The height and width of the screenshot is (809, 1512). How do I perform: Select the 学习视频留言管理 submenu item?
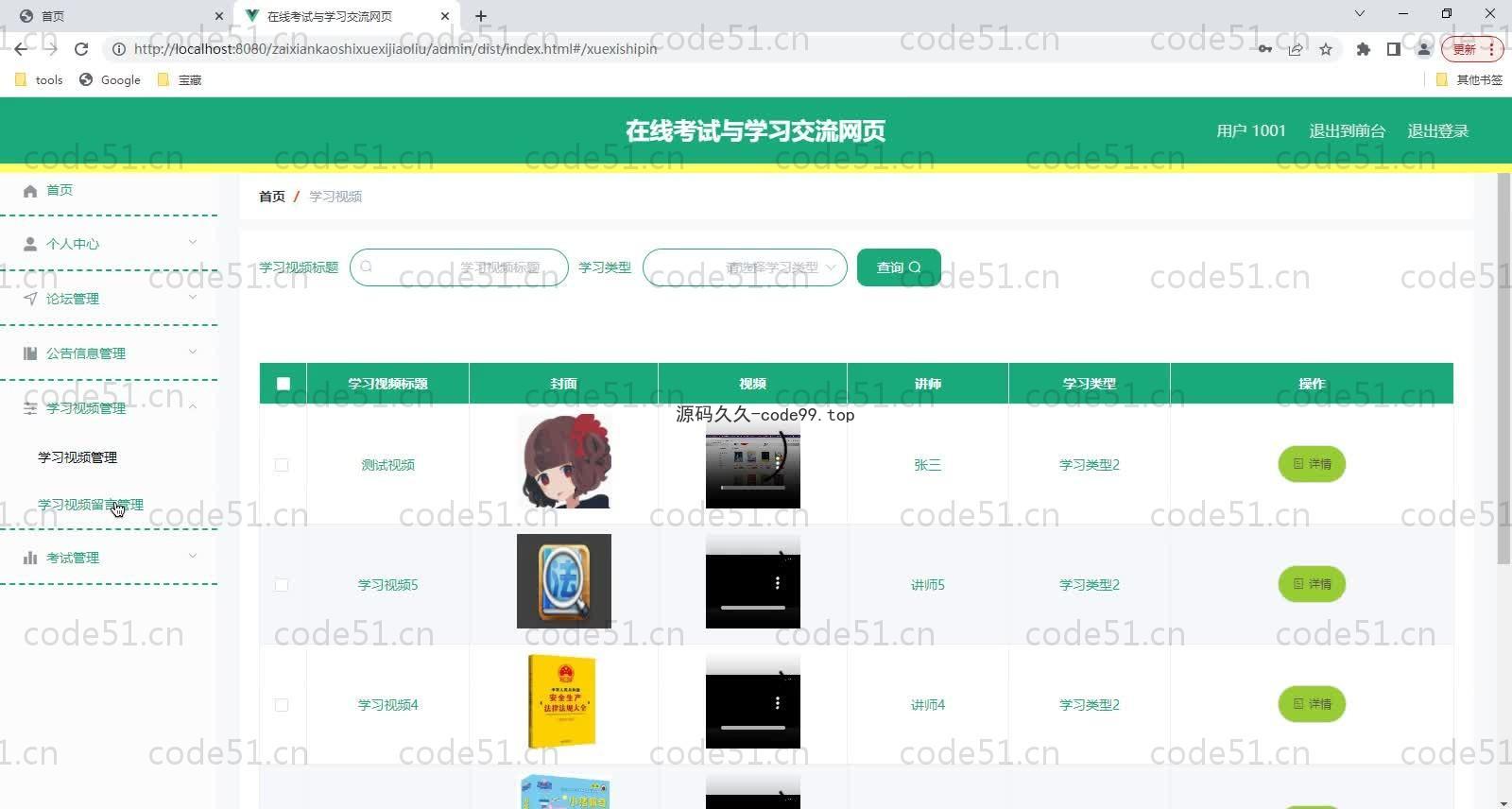pyautogui.click(x=91, y=505)
